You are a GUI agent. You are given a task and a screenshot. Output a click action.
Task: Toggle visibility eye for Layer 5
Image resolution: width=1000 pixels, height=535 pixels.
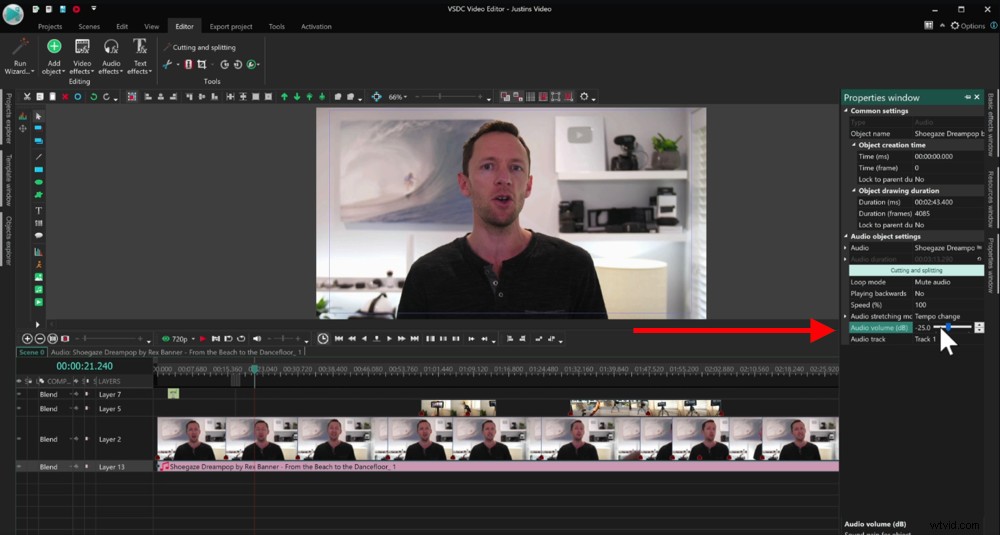[x=19, y=409]
